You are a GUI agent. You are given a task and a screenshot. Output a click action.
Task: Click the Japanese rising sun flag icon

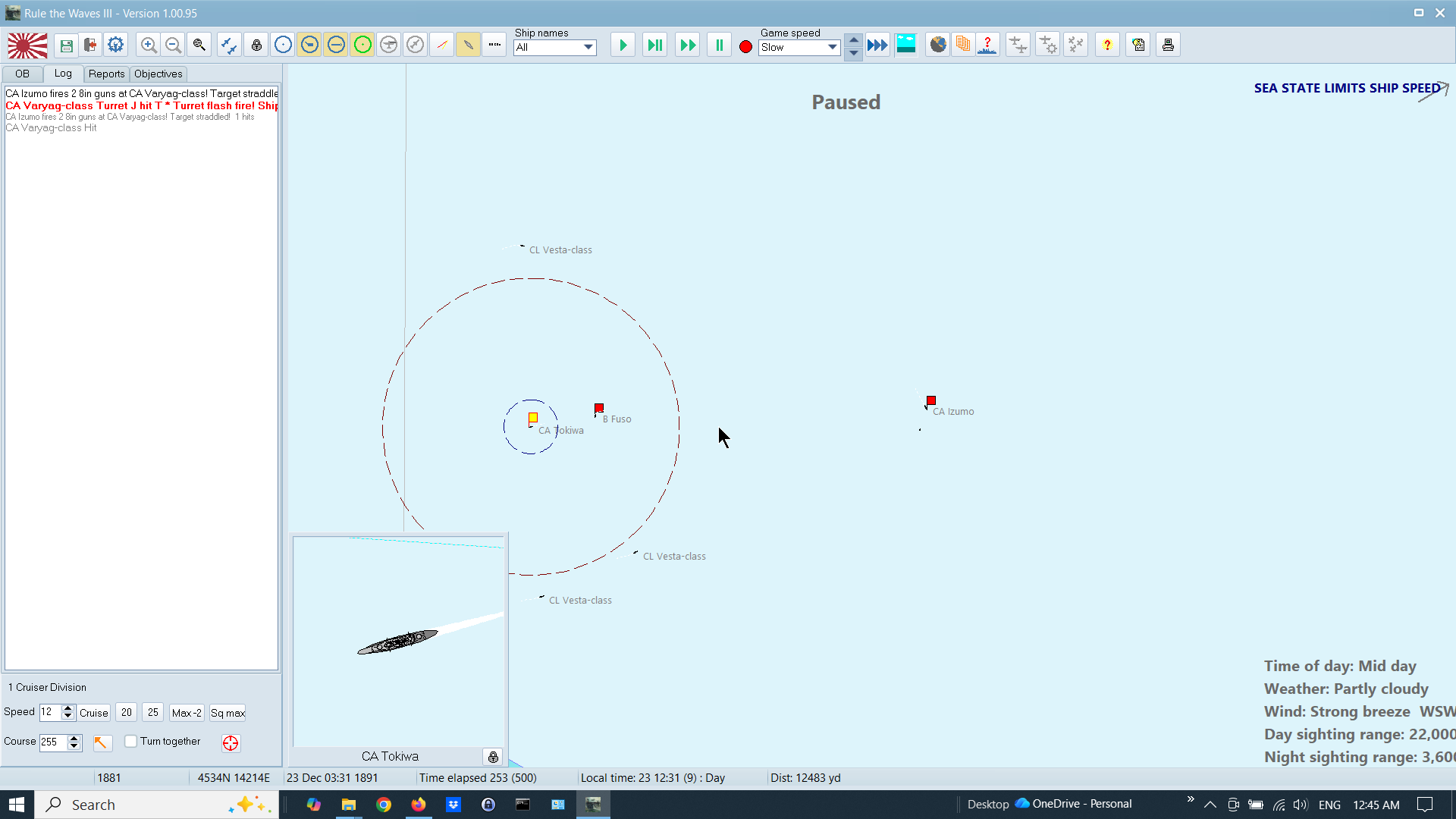coord(28,45)
